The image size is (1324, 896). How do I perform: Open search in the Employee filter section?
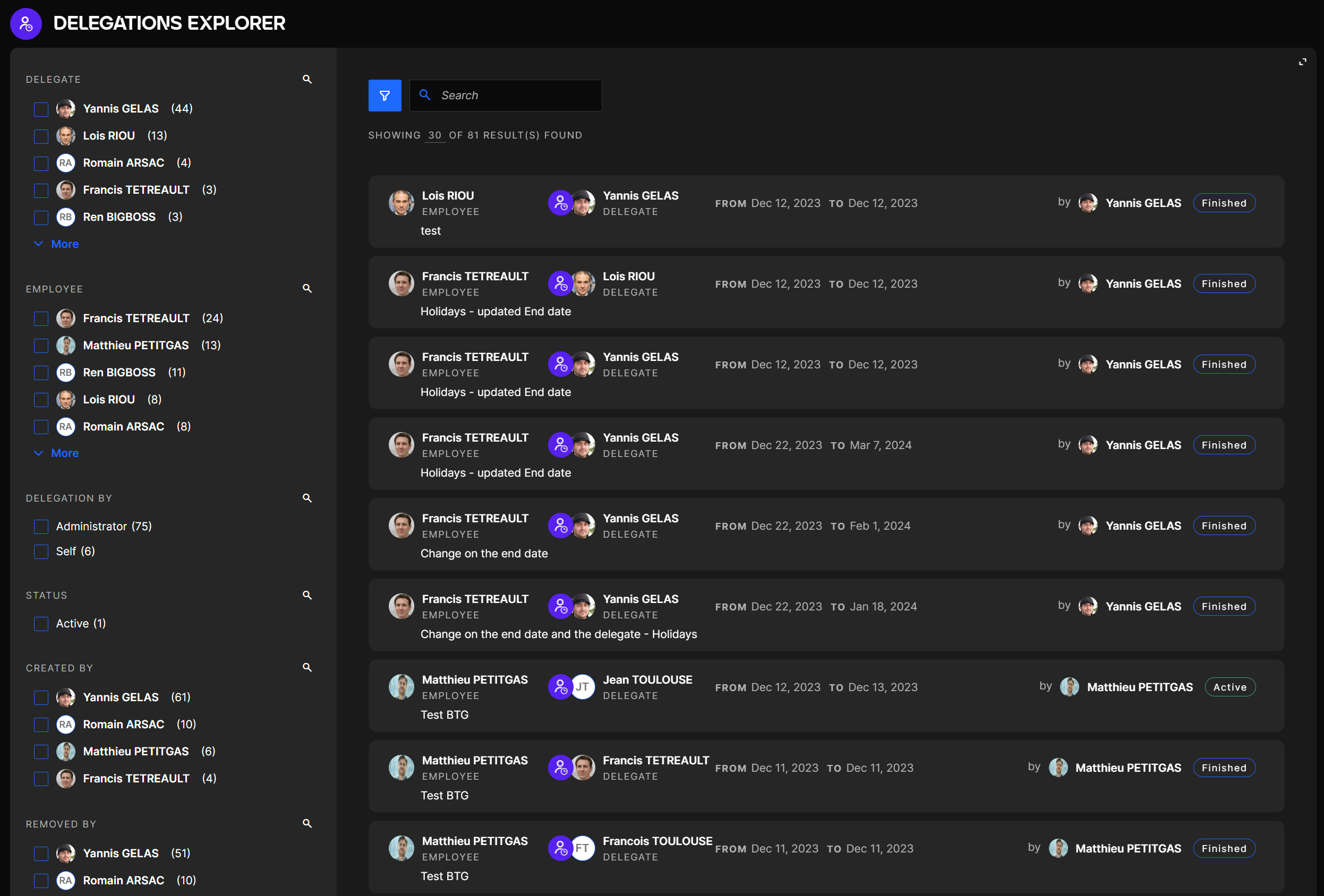pos(307,289)
